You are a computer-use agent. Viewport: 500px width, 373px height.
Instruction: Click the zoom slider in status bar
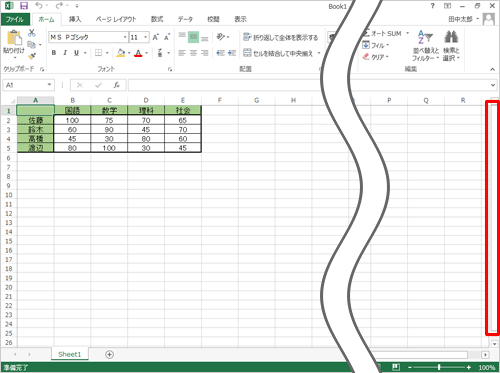tap(439, 367)
